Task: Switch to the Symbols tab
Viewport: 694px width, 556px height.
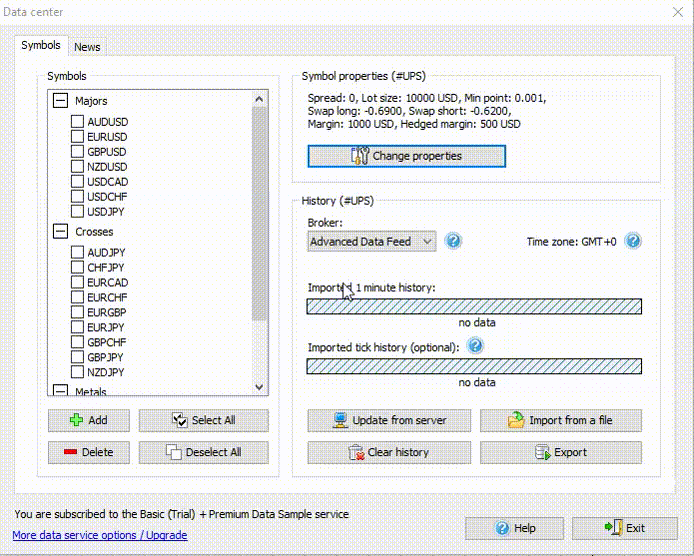Action: 41,45
